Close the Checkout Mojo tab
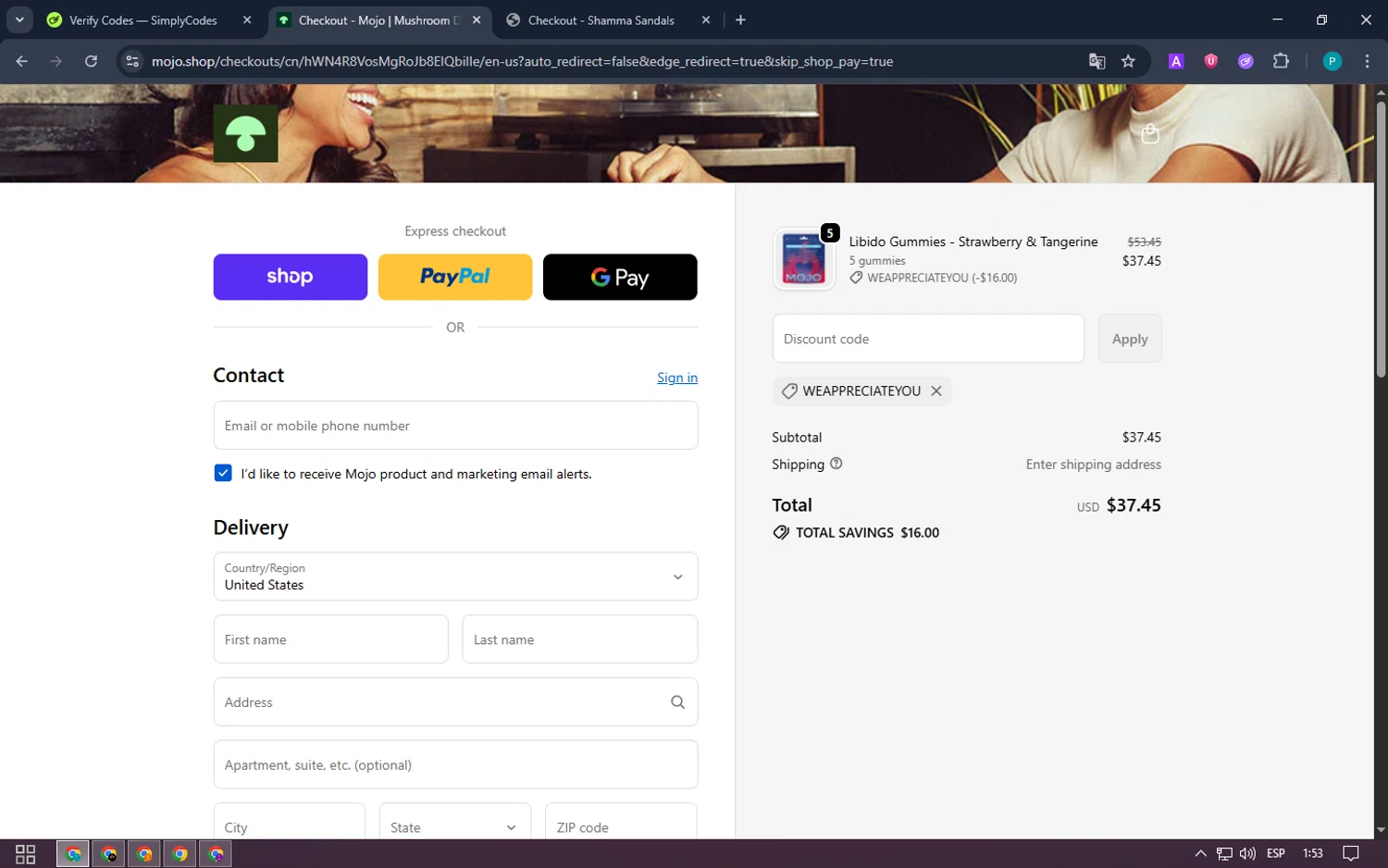The height and width of the screenshot is (868, 1388). coord(477,20)
